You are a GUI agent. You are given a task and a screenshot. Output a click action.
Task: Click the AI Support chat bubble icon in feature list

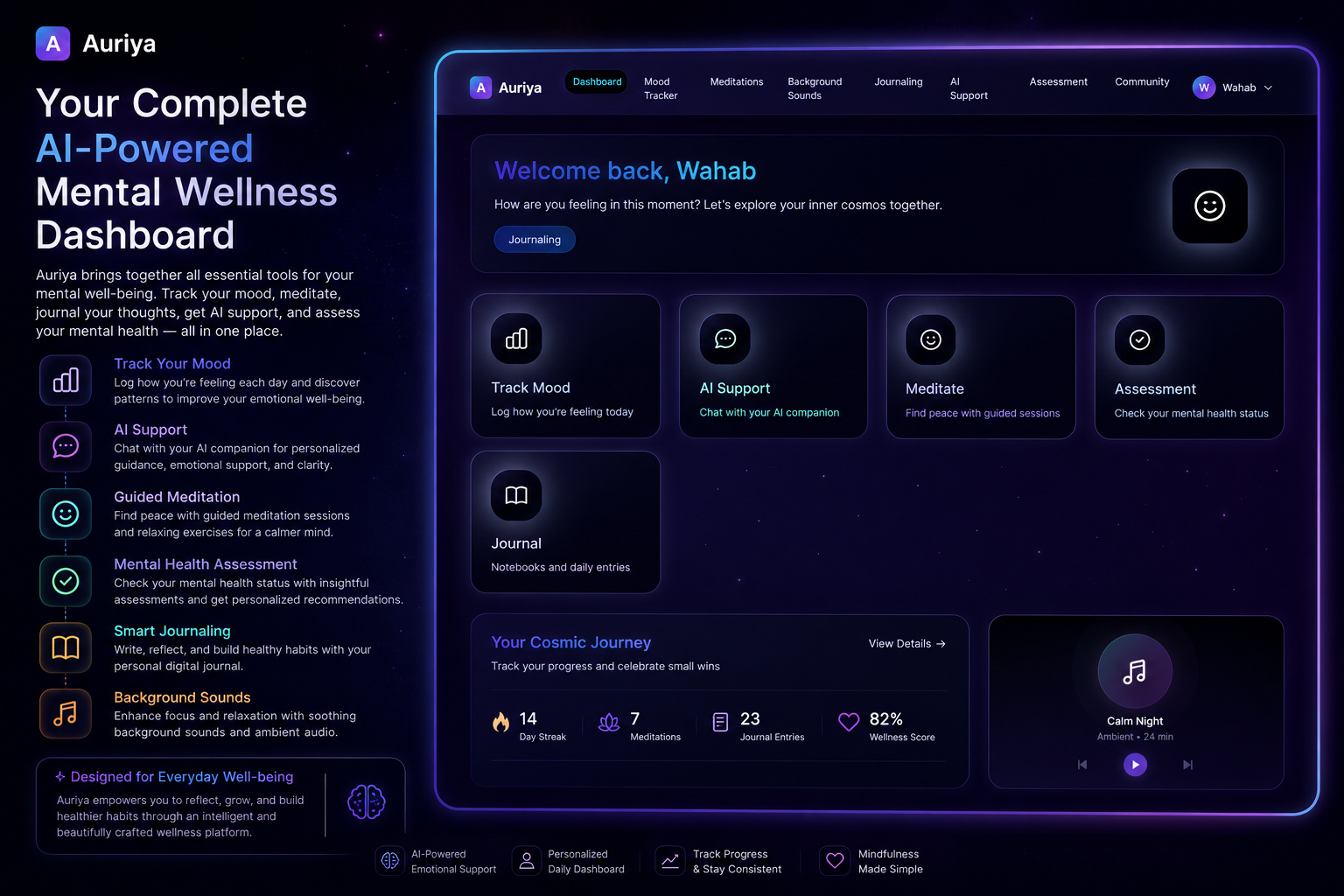66,446
